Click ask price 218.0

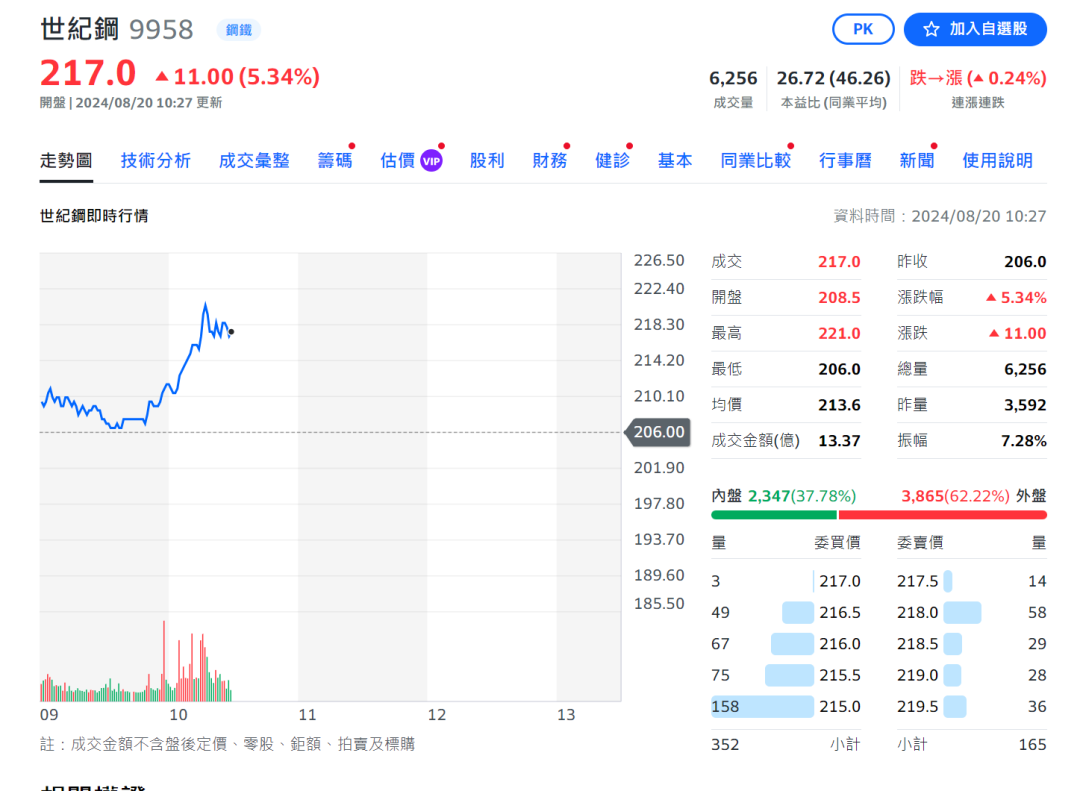tap(917, 613)
